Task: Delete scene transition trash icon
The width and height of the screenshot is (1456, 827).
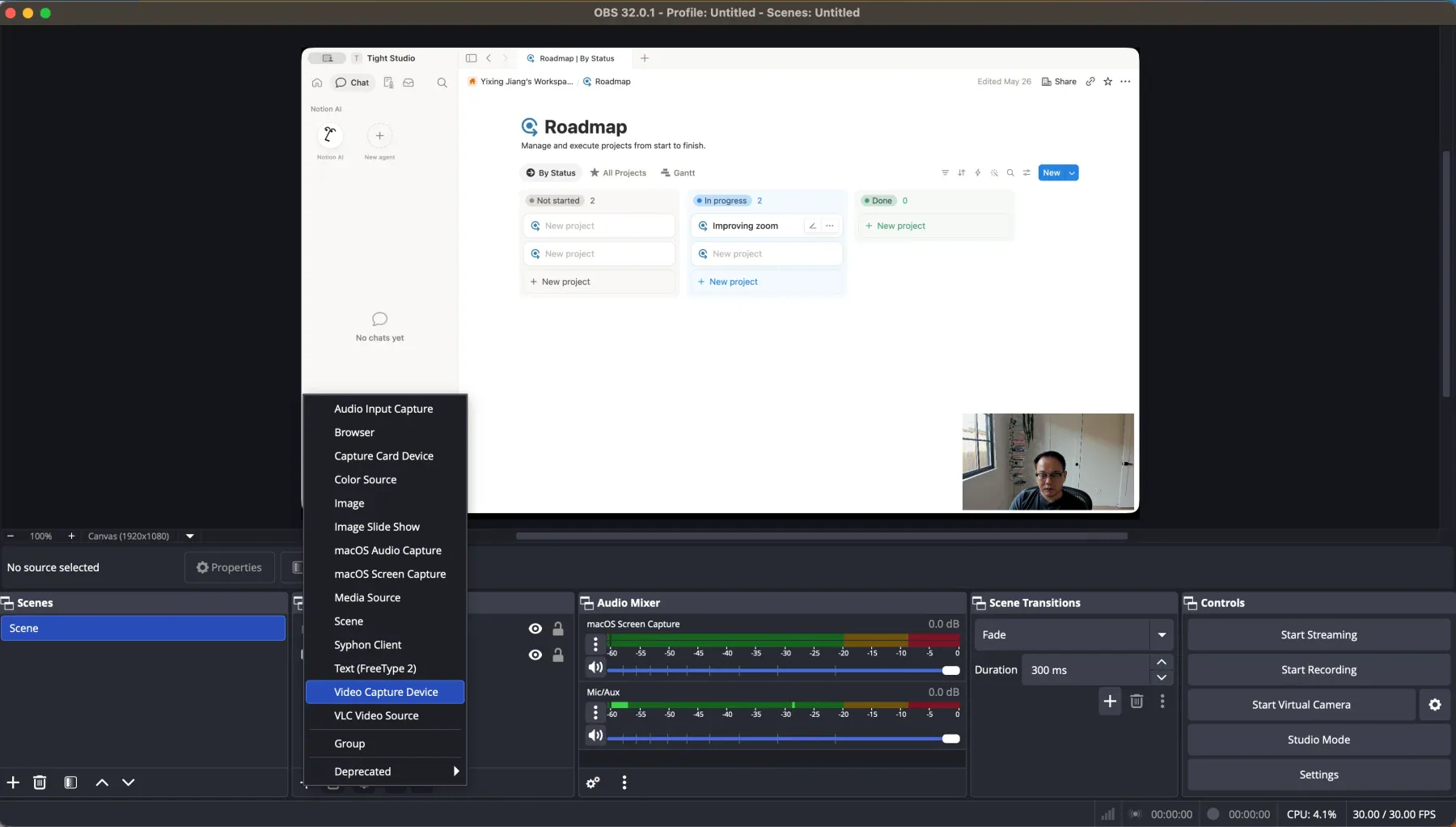Action: click(1136, 702)
